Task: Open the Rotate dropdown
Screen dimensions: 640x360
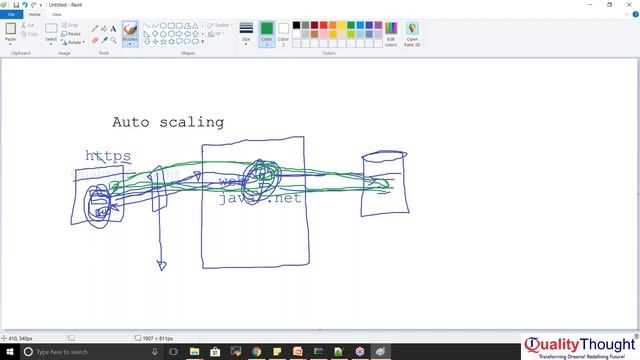Action: 73,42
